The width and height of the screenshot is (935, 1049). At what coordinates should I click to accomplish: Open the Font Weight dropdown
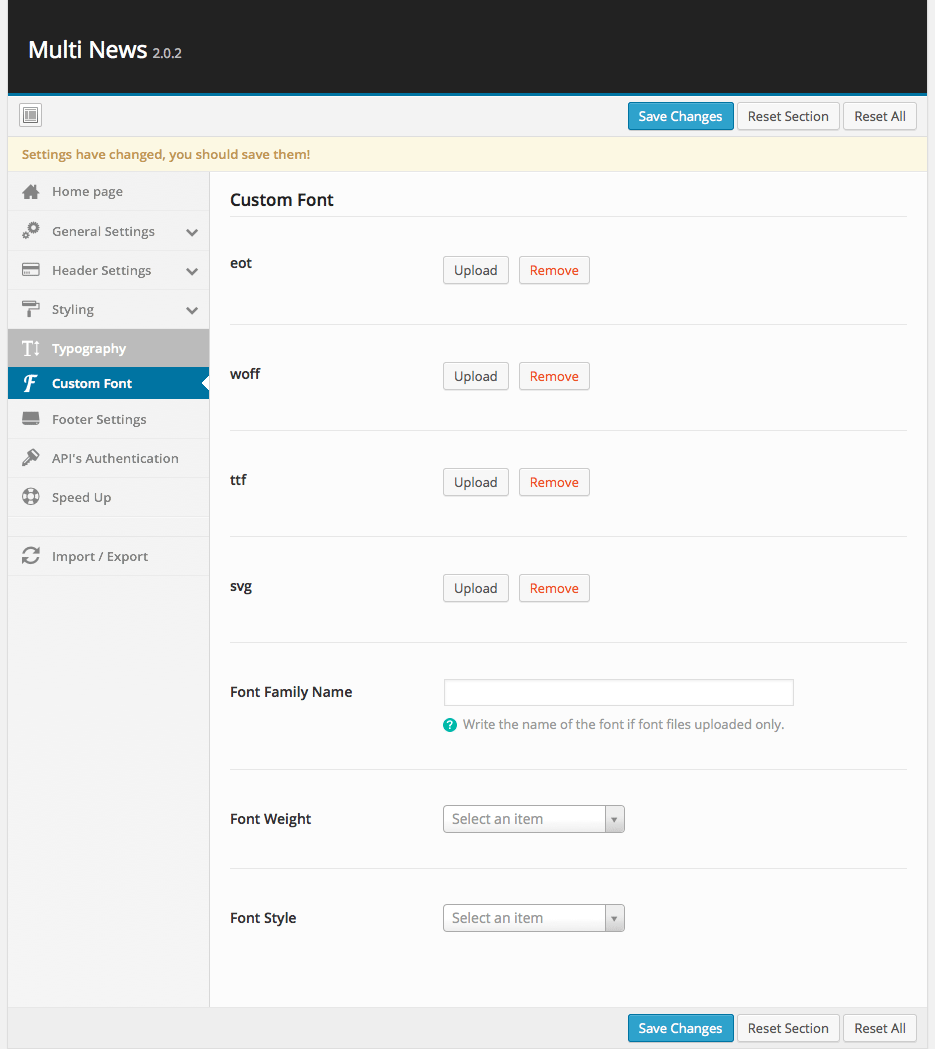[x=533, y=819]
